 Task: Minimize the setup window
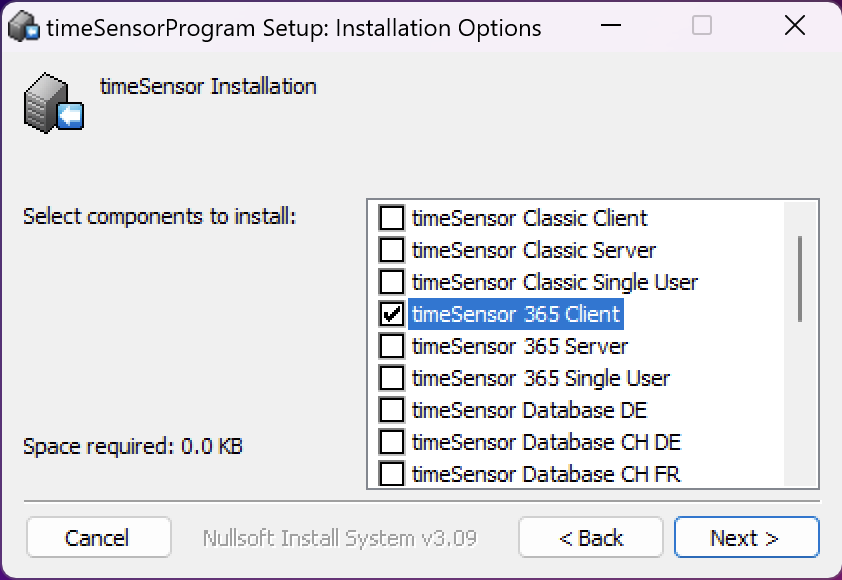coord(611,26)
